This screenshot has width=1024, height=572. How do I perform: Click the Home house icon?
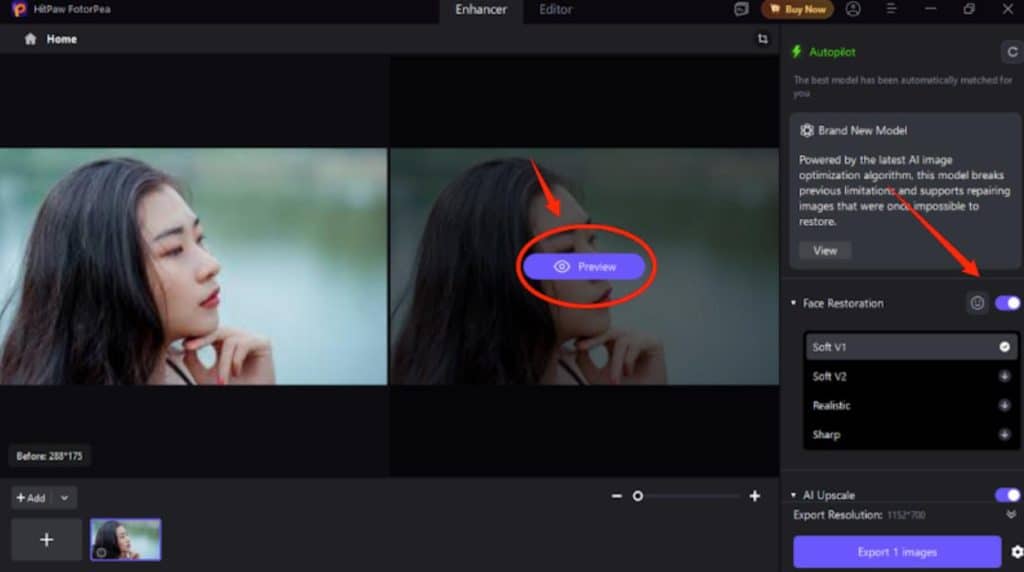tap(30, 39)
